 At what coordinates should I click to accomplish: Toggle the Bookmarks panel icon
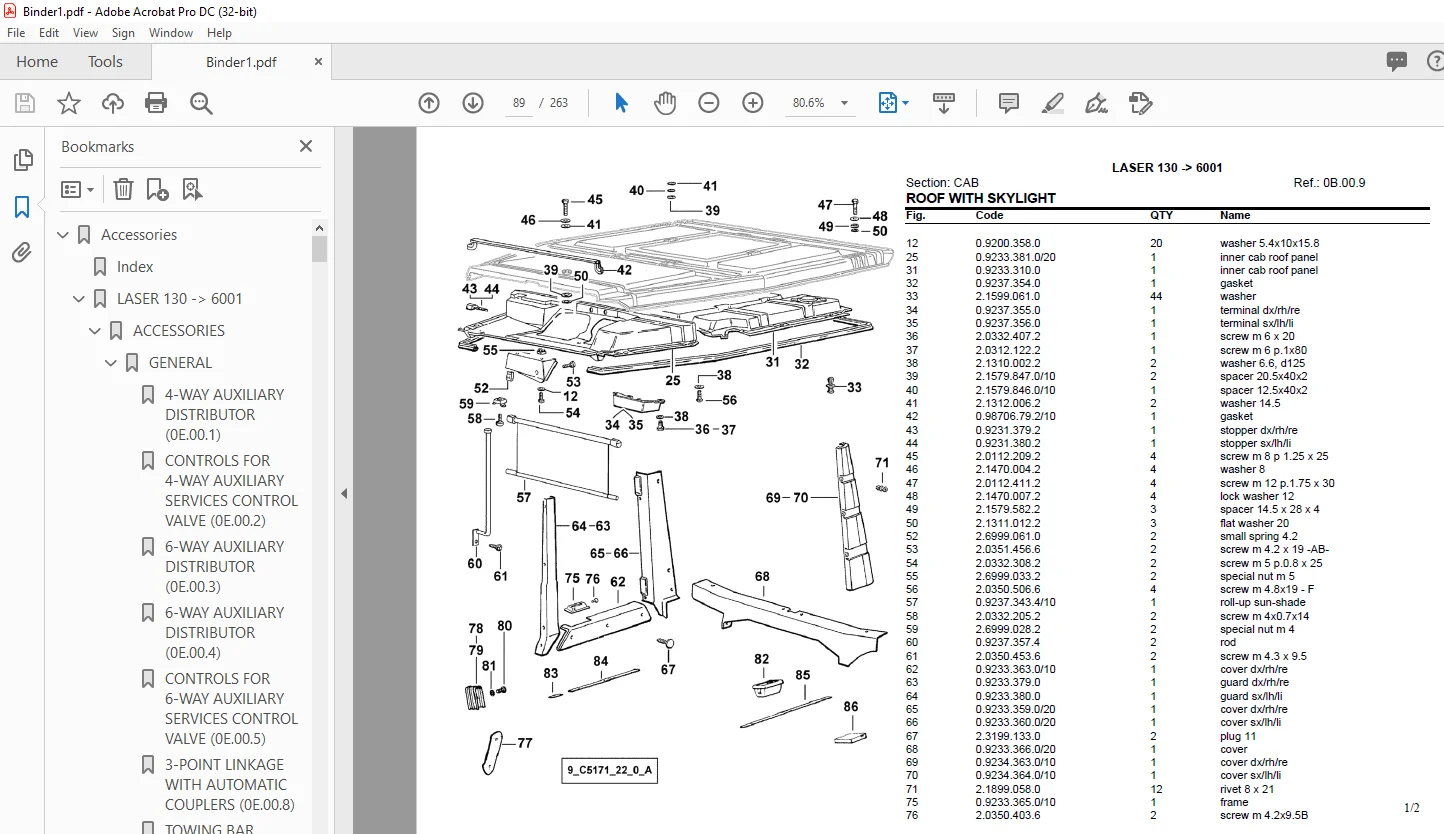pyautogui.click(x=22, y=207)
